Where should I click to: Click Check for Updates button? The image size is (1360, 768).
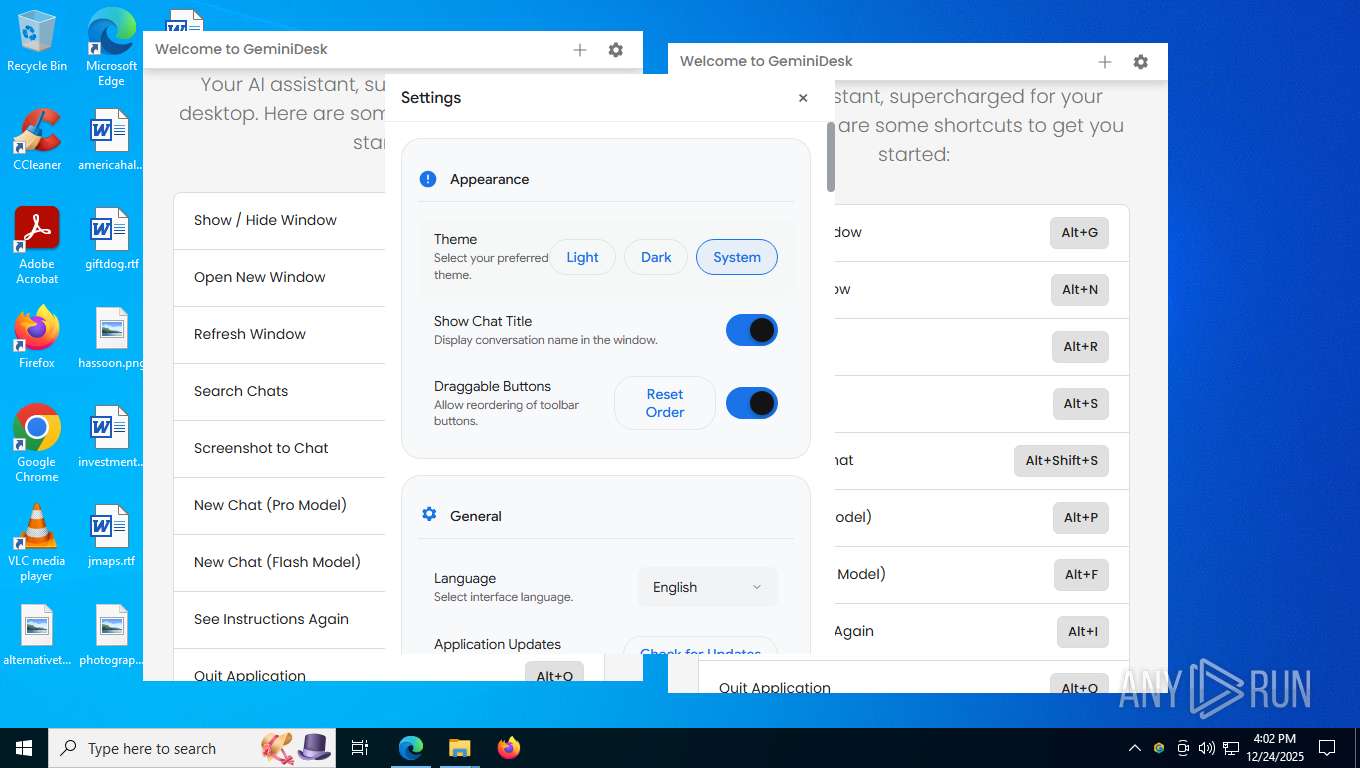700,646
